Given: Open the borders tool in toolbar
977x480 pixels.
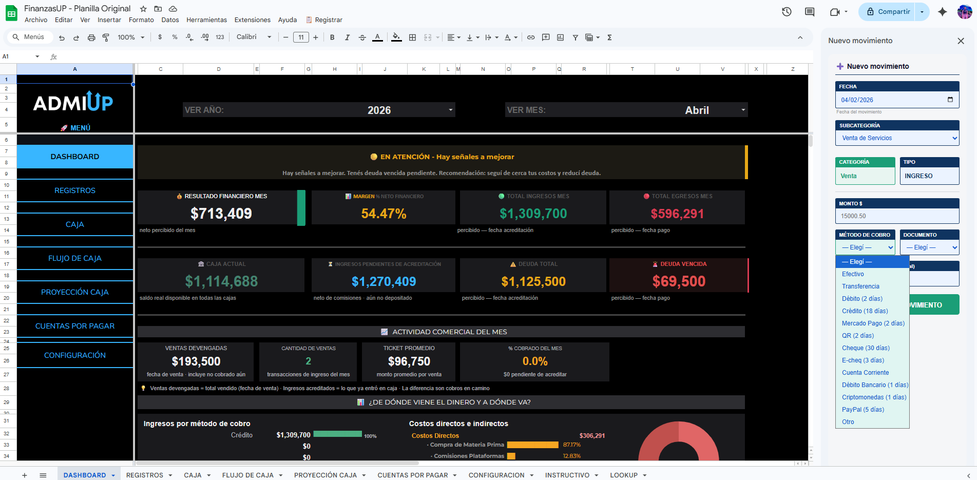Looking at the screenshot, I should coord(414,37).
